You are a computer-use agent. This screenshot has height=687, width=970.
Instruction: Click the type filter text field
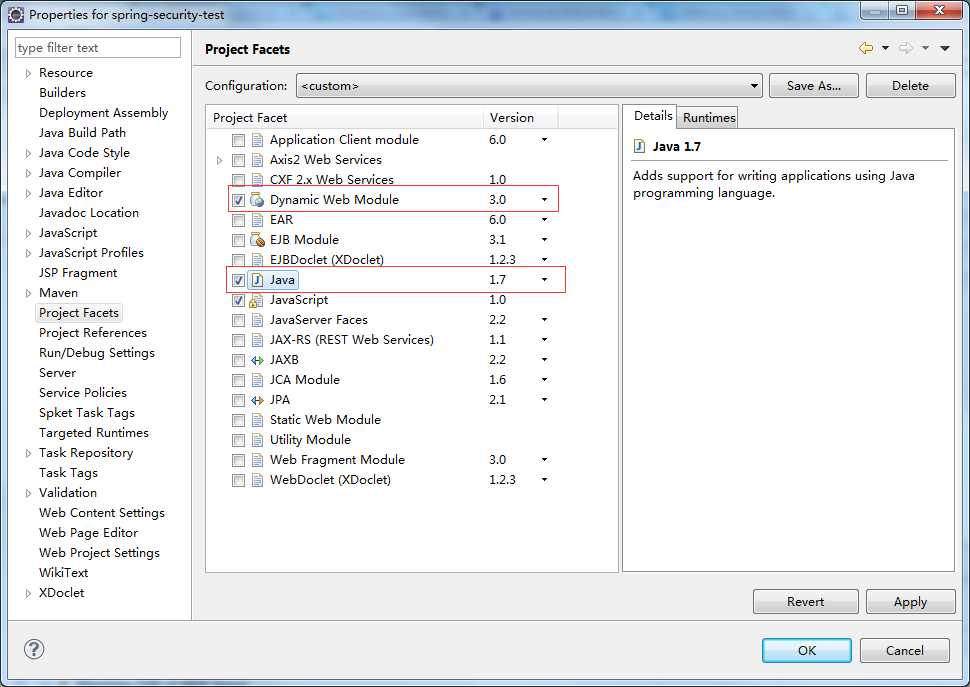click(98, 48)
